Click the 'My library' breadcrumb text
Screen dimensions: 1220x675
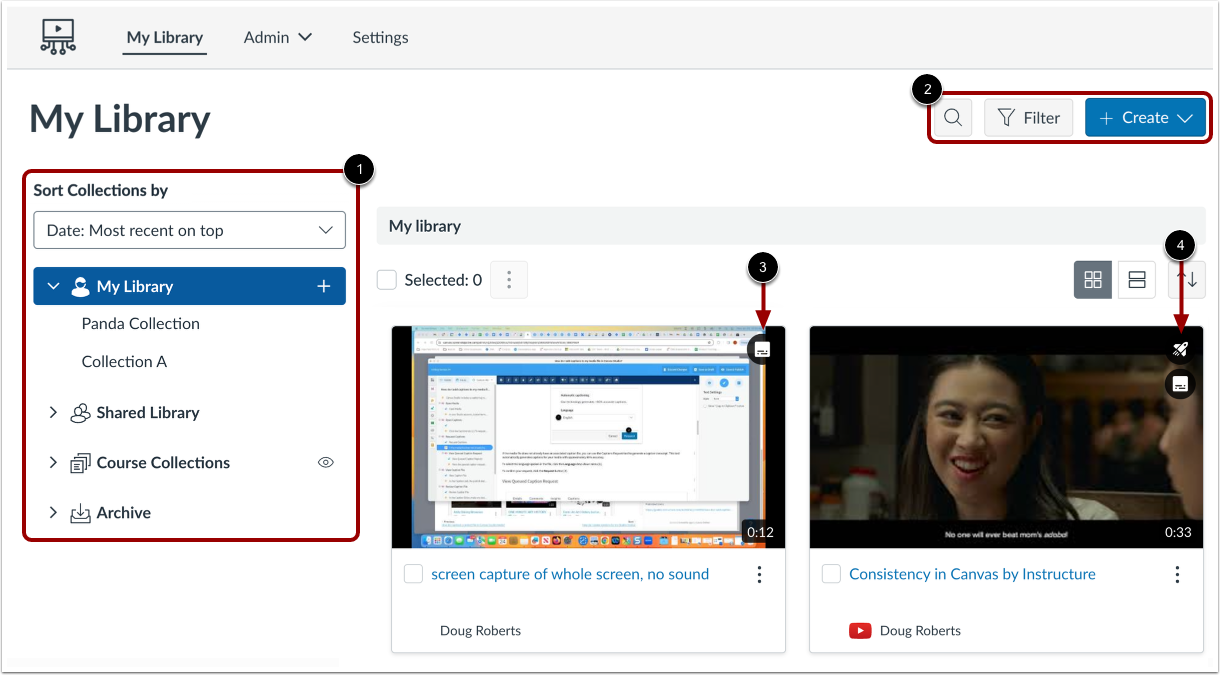pyautogui.click(x=425, y=226)
